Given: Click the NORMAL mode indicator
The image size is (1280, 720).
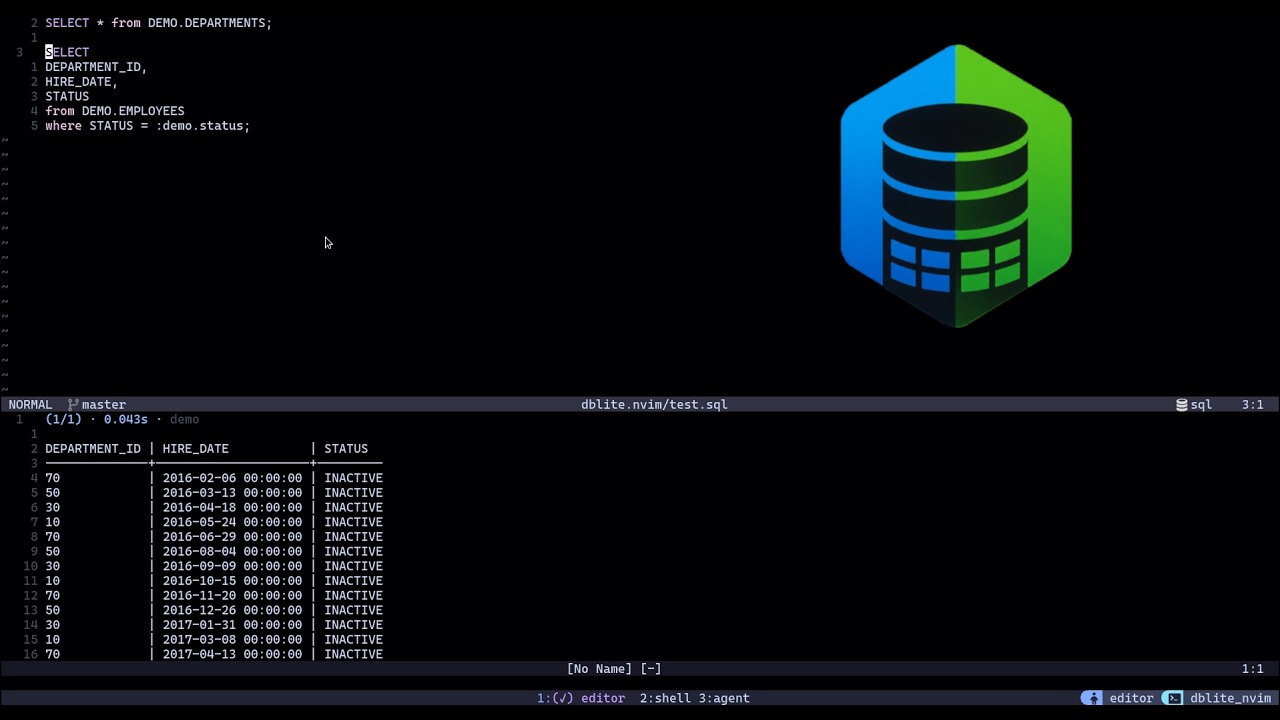Looking at the screenshot, I should tap(30, 405).
